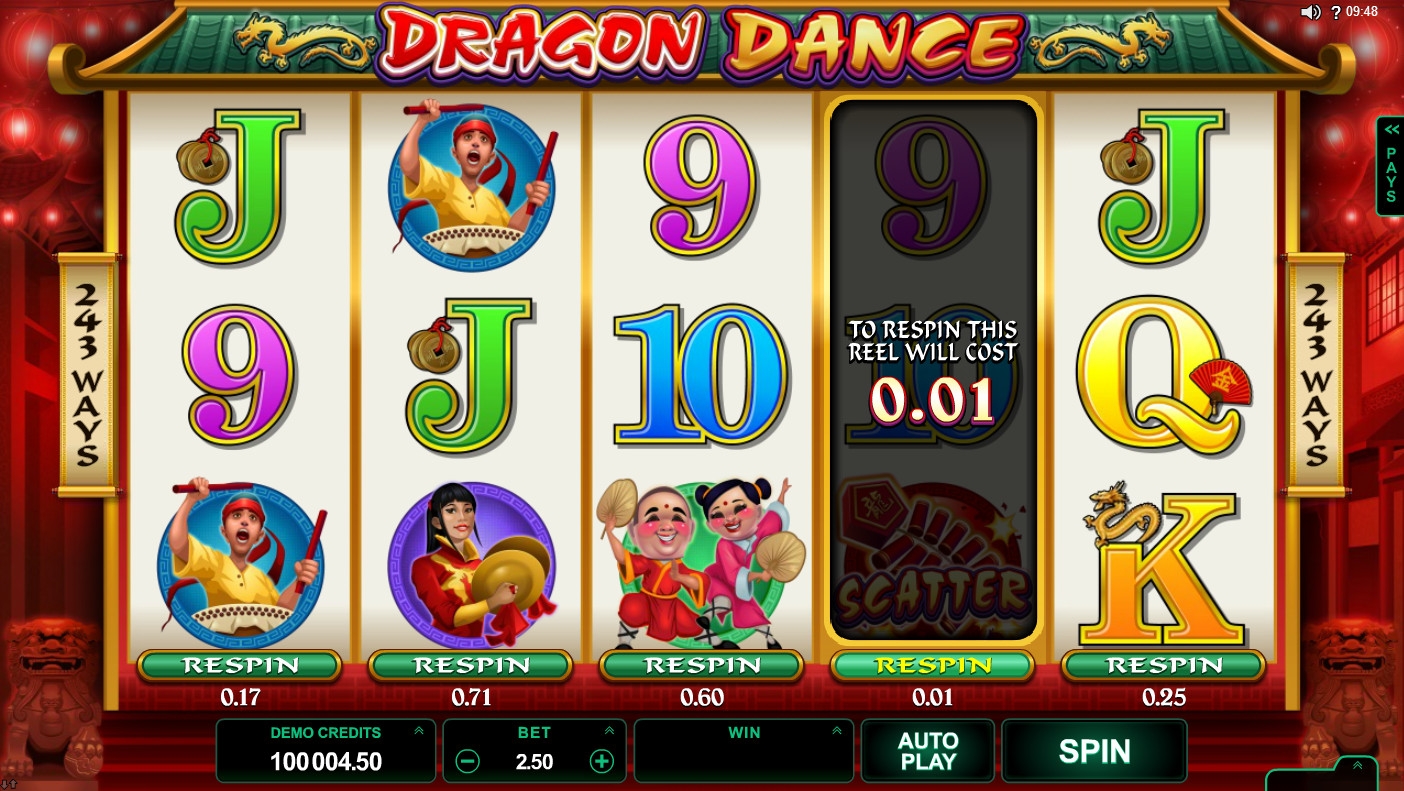
Task: Click the orange K symbol with dragon
Action: coord(1166,565)
